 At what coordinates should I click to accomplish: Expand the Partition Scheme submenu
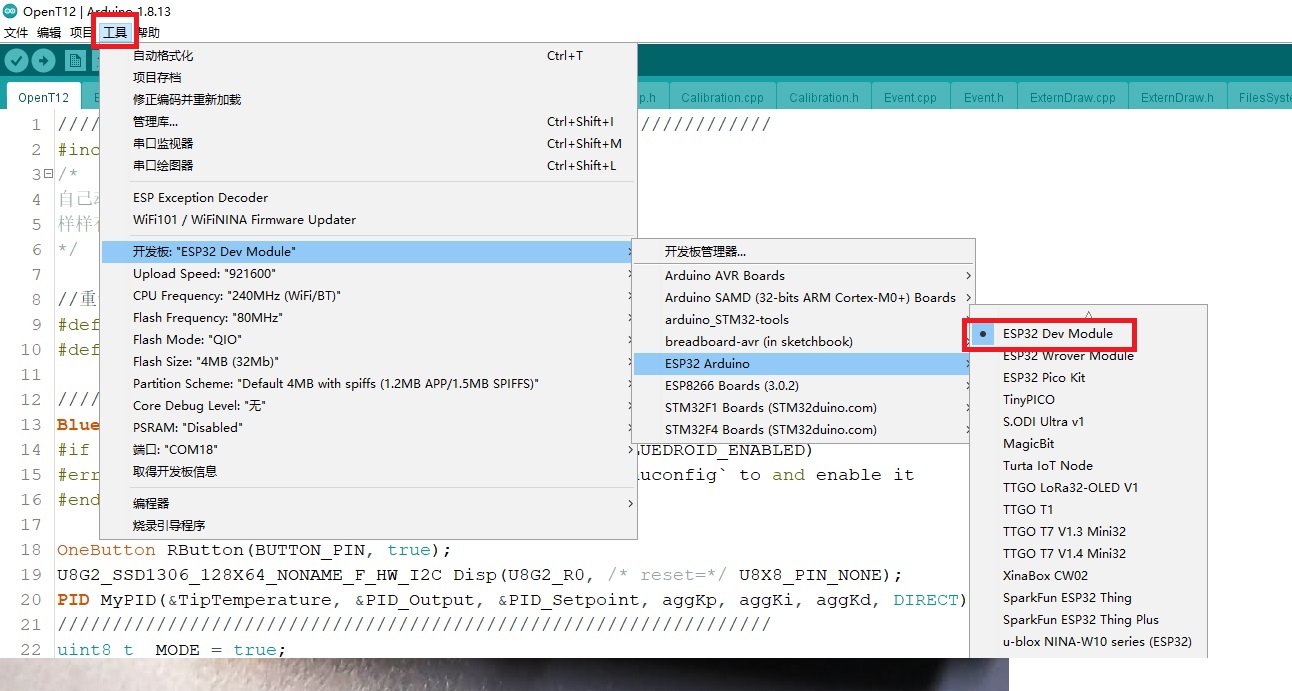(x=368, y=384)
